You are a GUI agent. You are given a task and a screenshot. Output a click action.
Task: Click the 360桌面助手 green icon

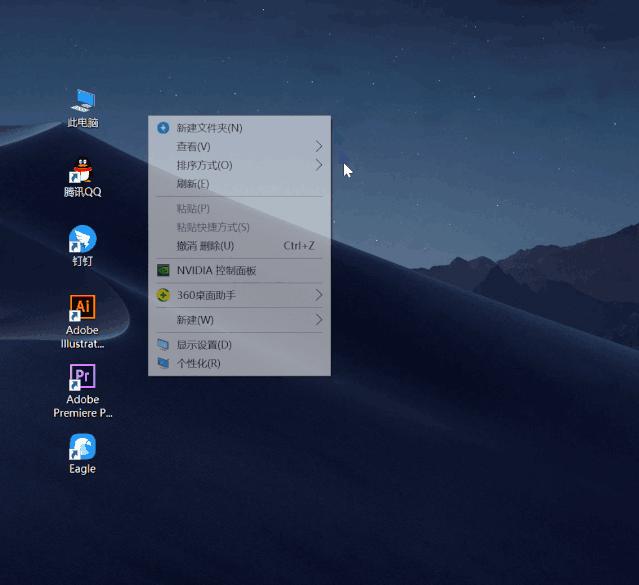coord(163,295)
